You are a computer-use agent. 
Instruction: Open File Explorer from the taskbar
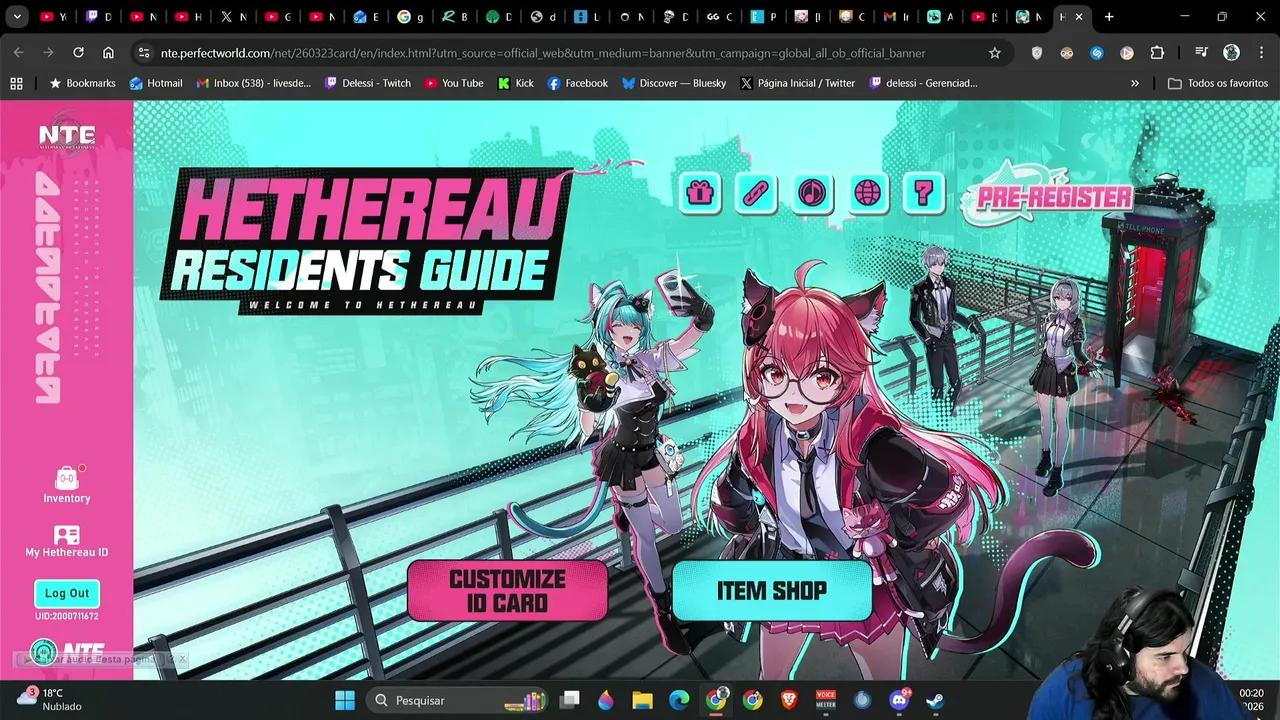point(642,700)
